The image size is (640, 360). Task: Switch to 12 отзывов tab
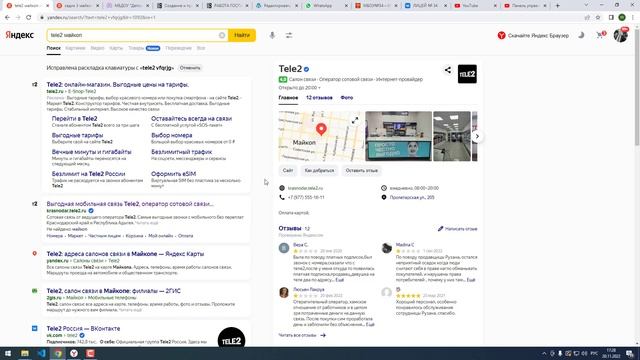[x=319, y=98]
